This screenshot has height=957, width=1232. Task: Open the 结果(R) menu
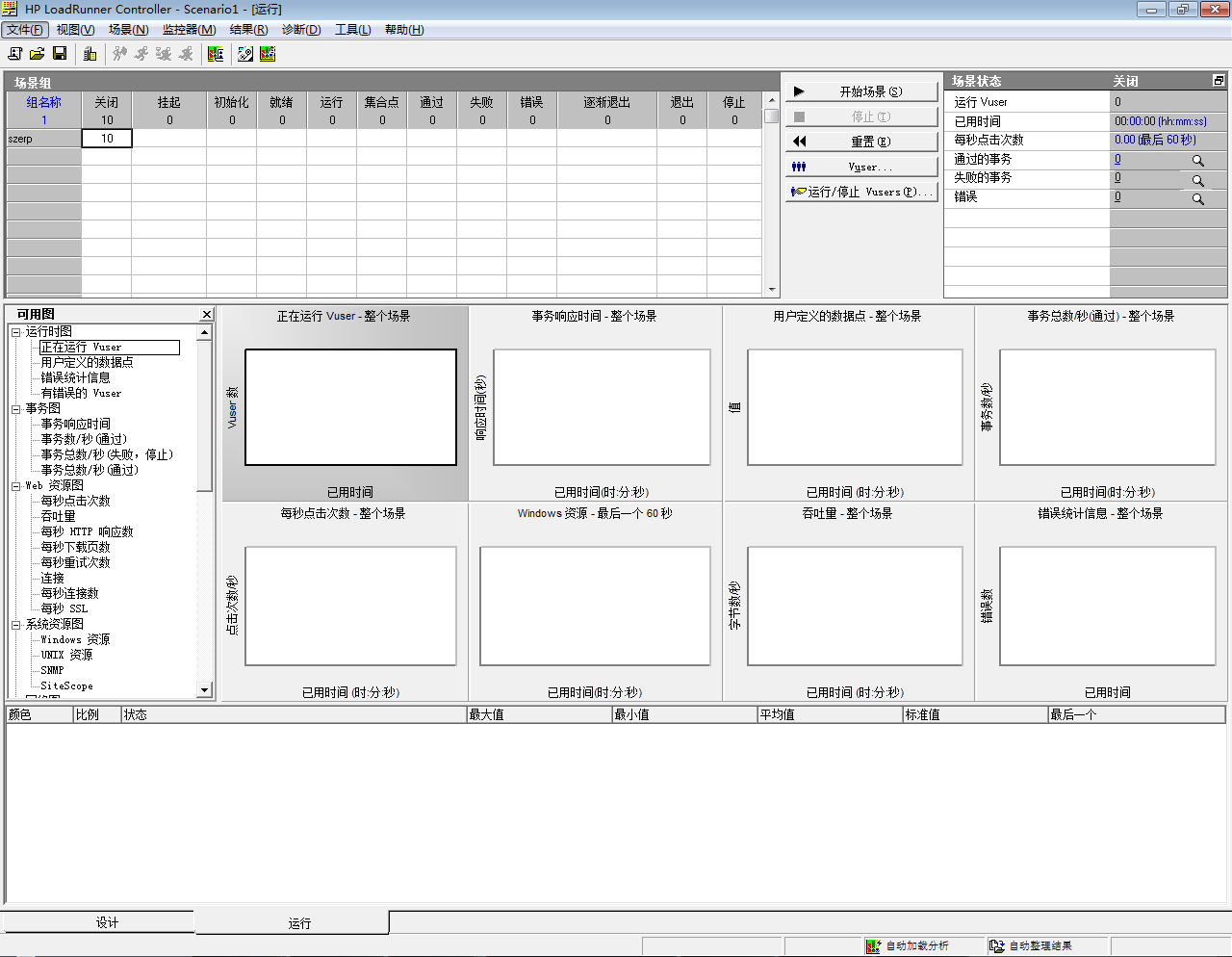[248, 30]
